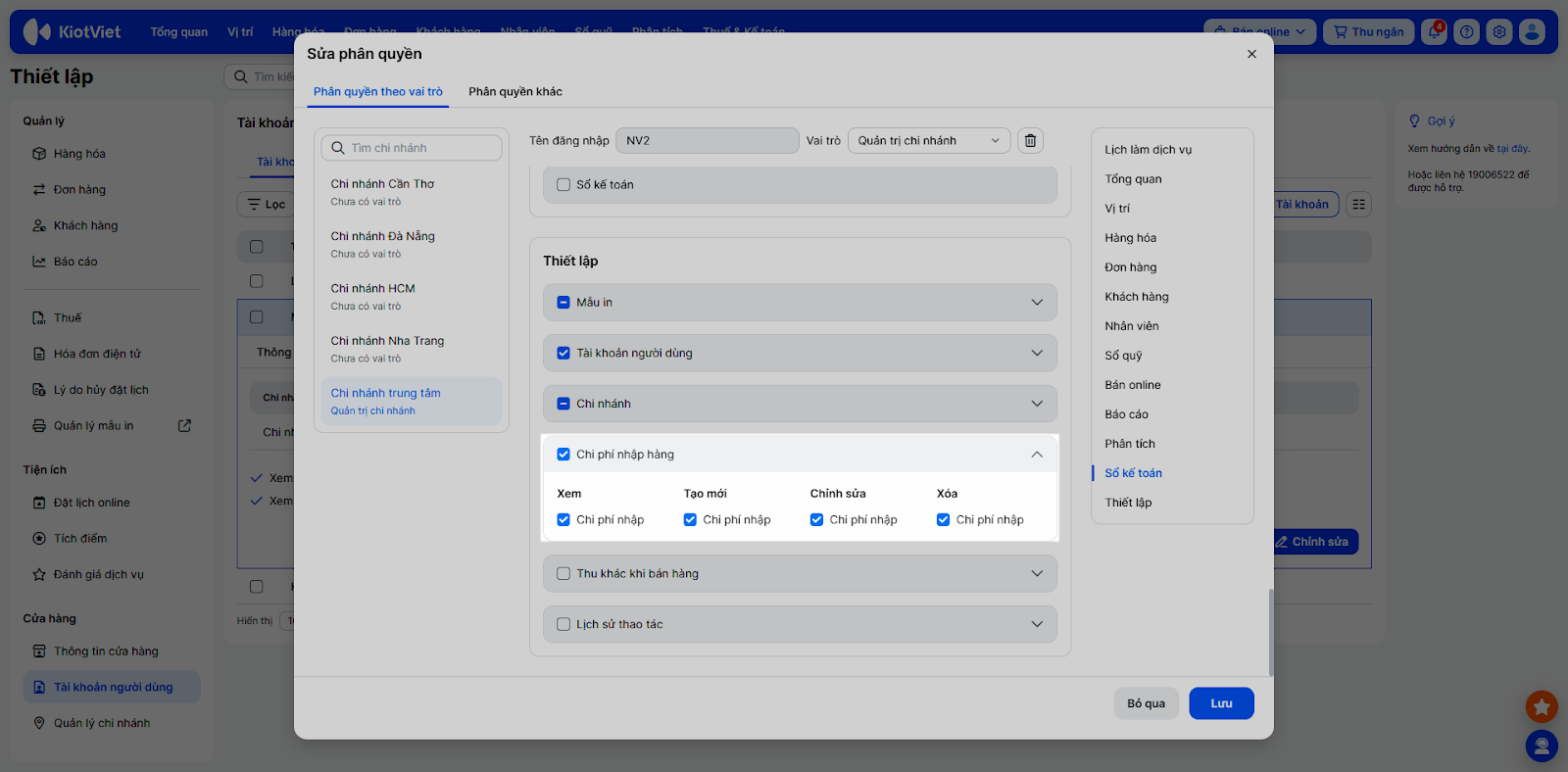1568x772 pixels.
Task: Open the settings gear icon in header
Action: pos(1498,31)
